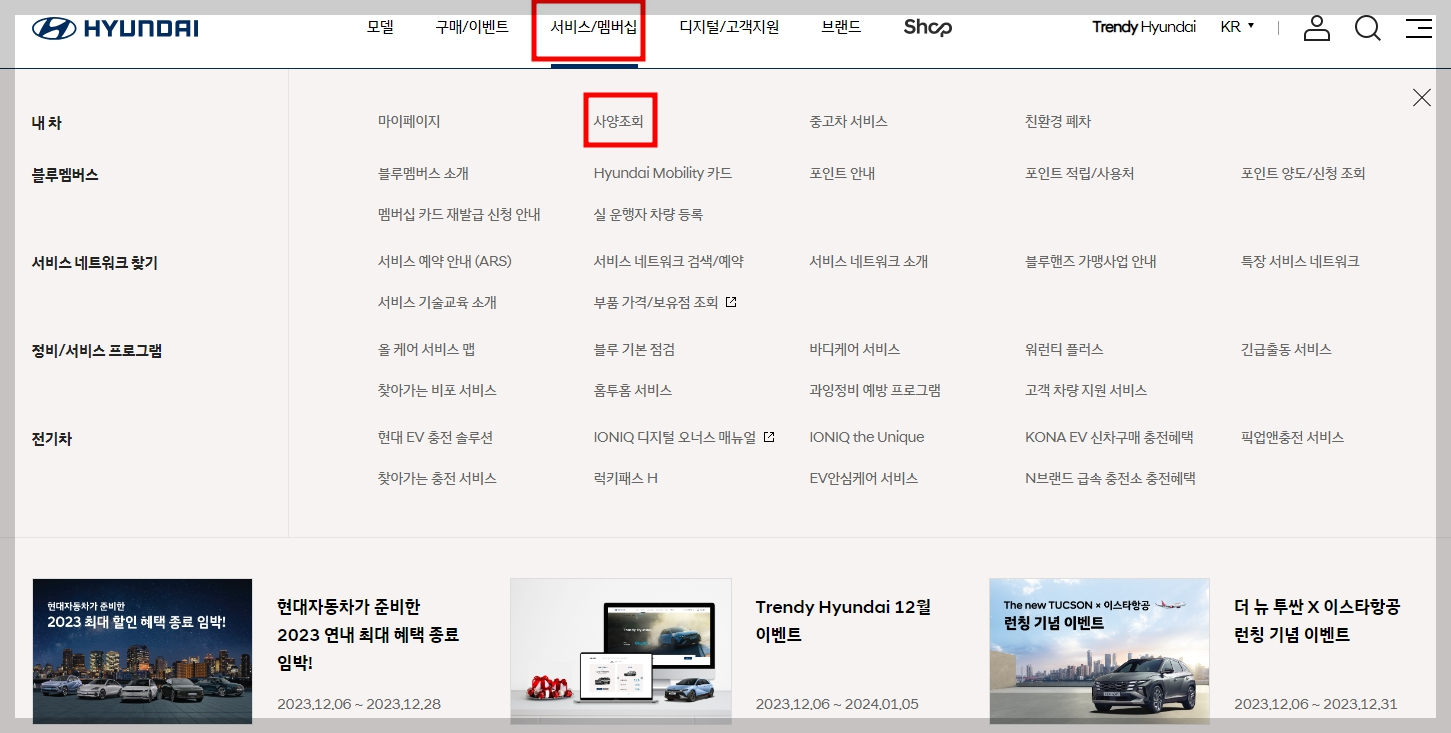Viewport: 1451px width, 733px height.
Task: Open 친환경 폐차 link
Action: pos(1058,121)
